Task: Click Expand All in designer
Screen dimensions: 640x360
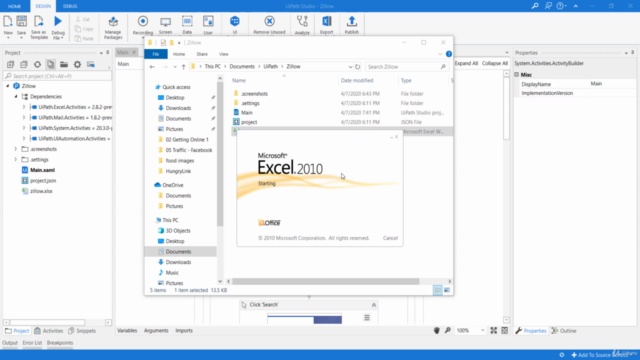Action: click(x=466, y=63)
